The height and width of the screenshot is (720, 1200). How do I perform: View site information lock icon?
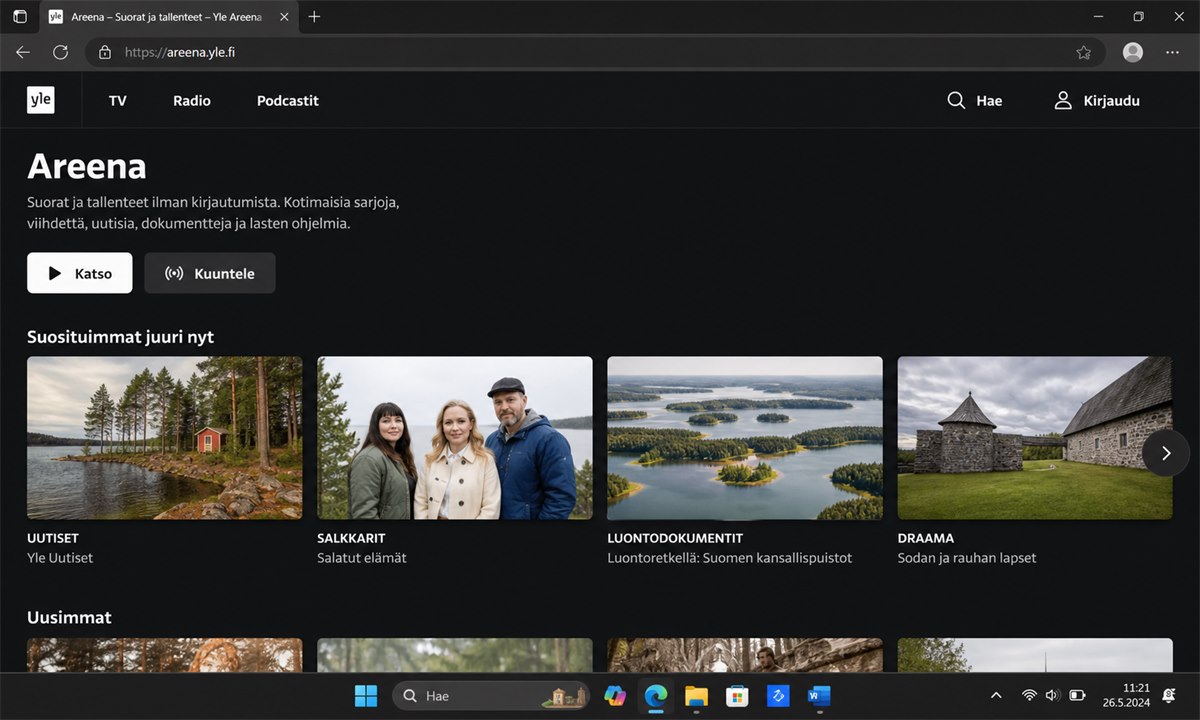point(105,52)
